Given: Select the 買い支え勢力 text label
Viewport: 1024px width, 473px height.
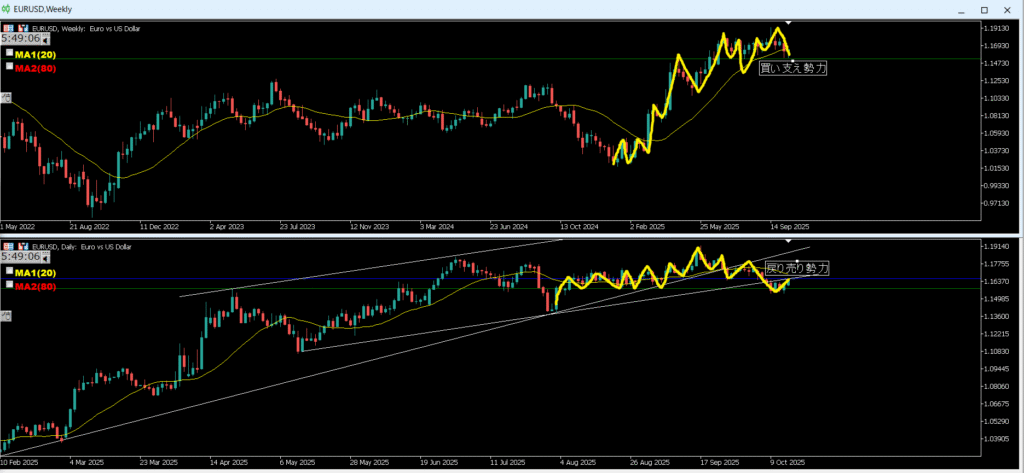Looking at the screenshot, I should (x=793, y=68).
